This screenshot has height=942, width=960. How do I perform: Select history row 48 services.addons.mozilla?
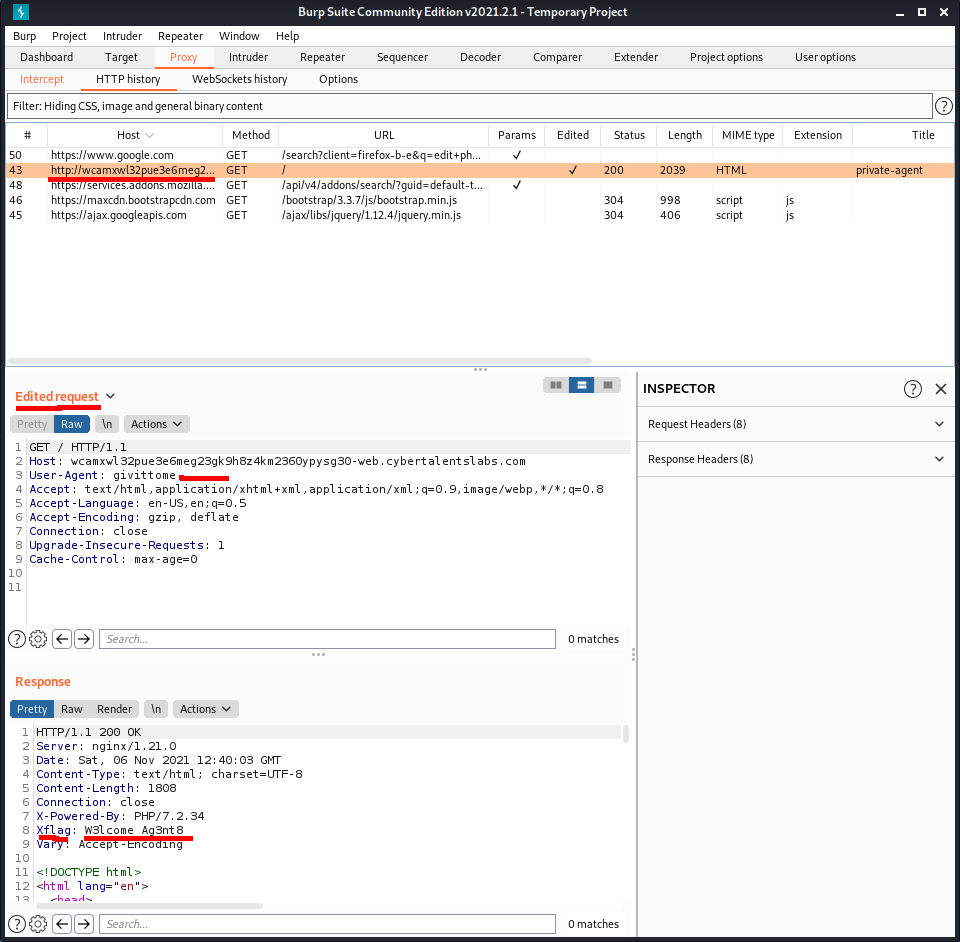480,185
